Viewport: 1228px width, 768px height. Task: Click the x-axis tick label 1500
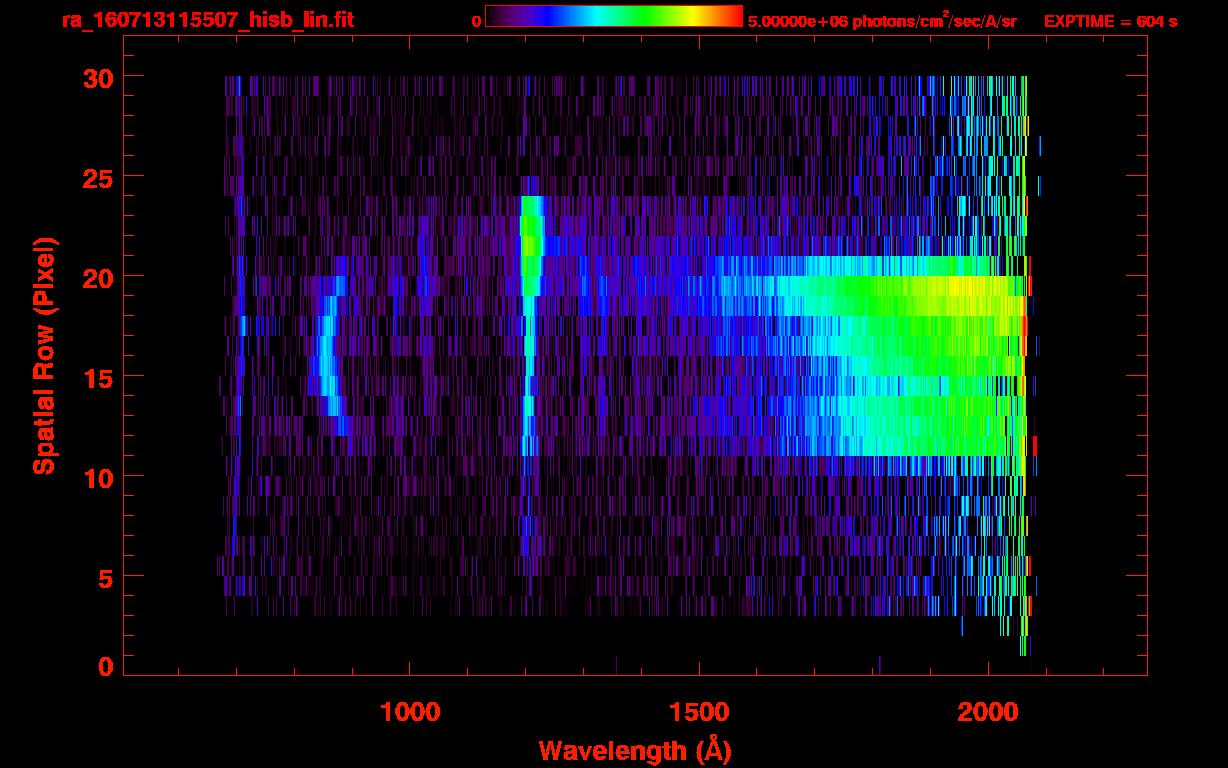(699, 711)
